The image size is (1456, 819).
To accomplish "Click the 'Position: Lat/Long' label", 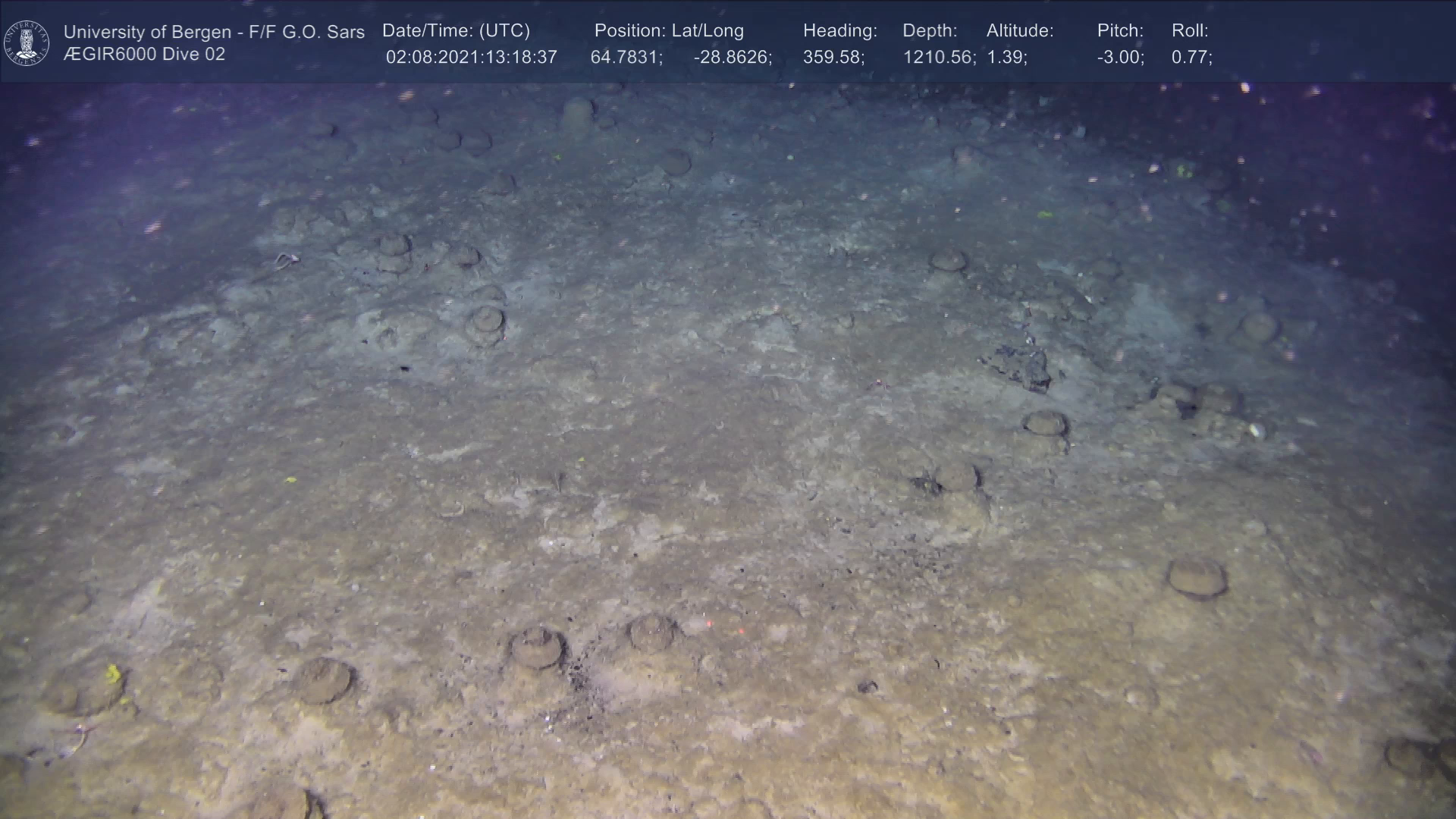I will click(668, 31).
